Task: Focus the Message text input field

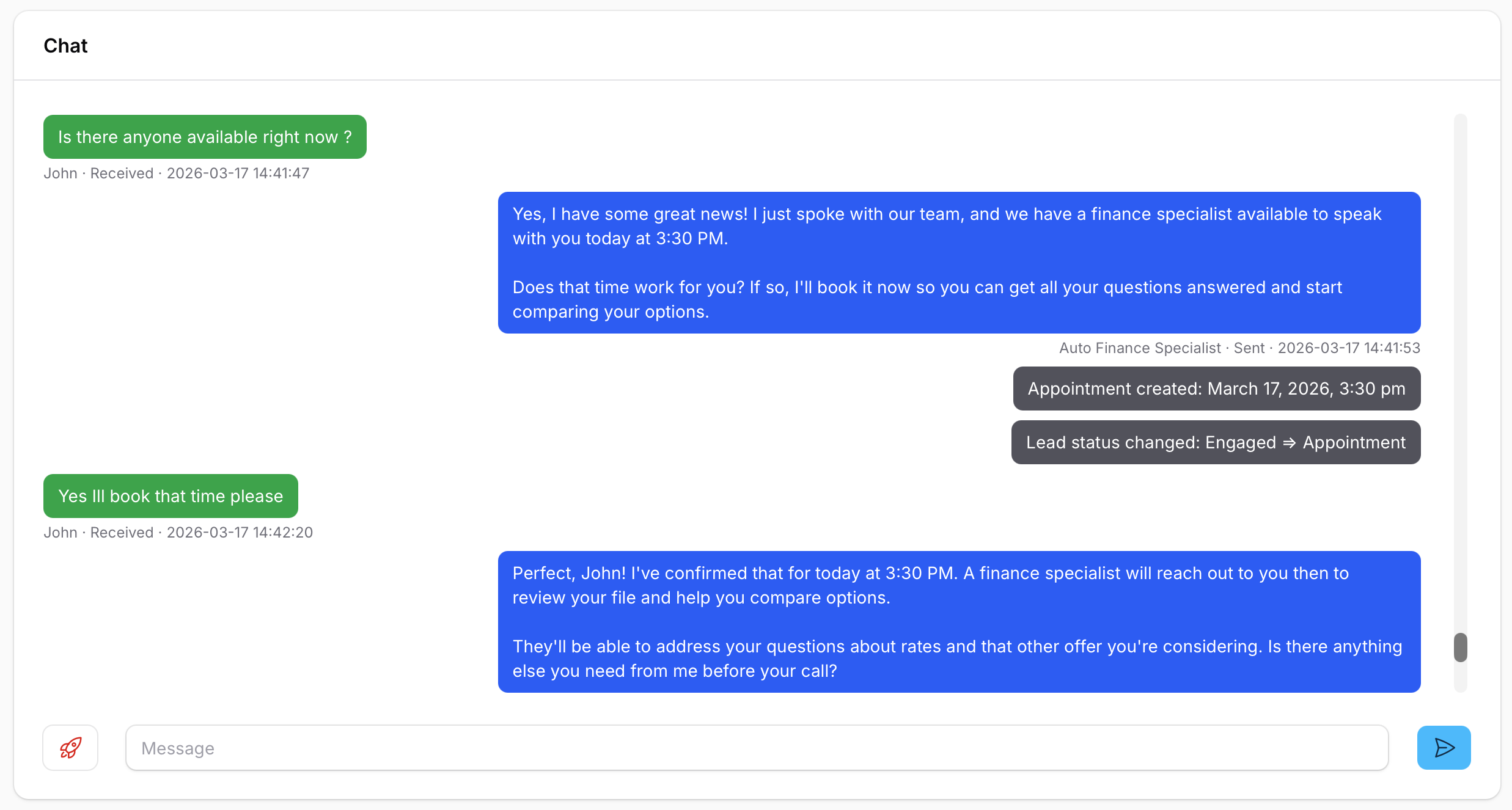Action: click(757, 748)
